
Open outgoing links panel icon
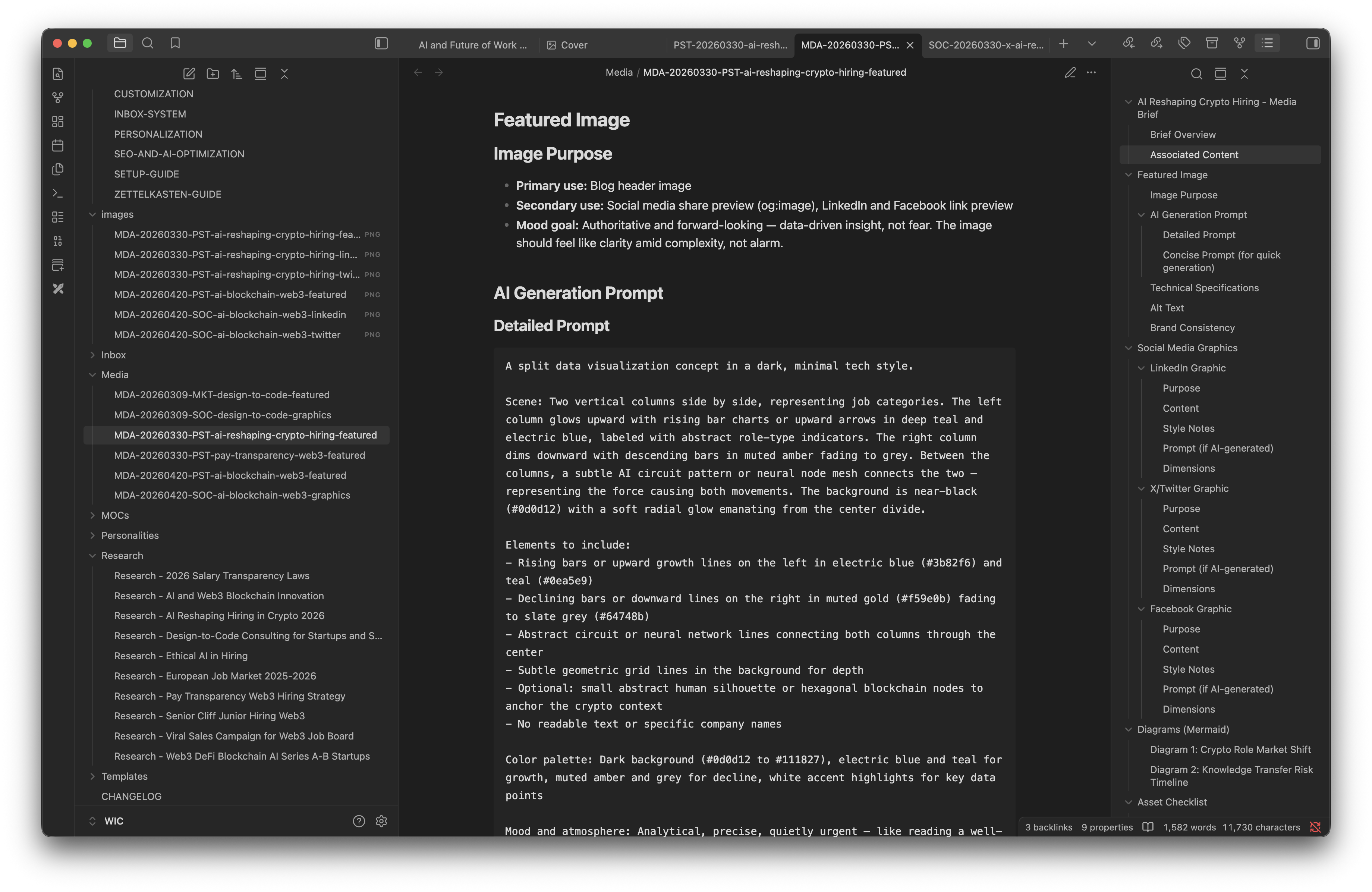[1157, 43]
